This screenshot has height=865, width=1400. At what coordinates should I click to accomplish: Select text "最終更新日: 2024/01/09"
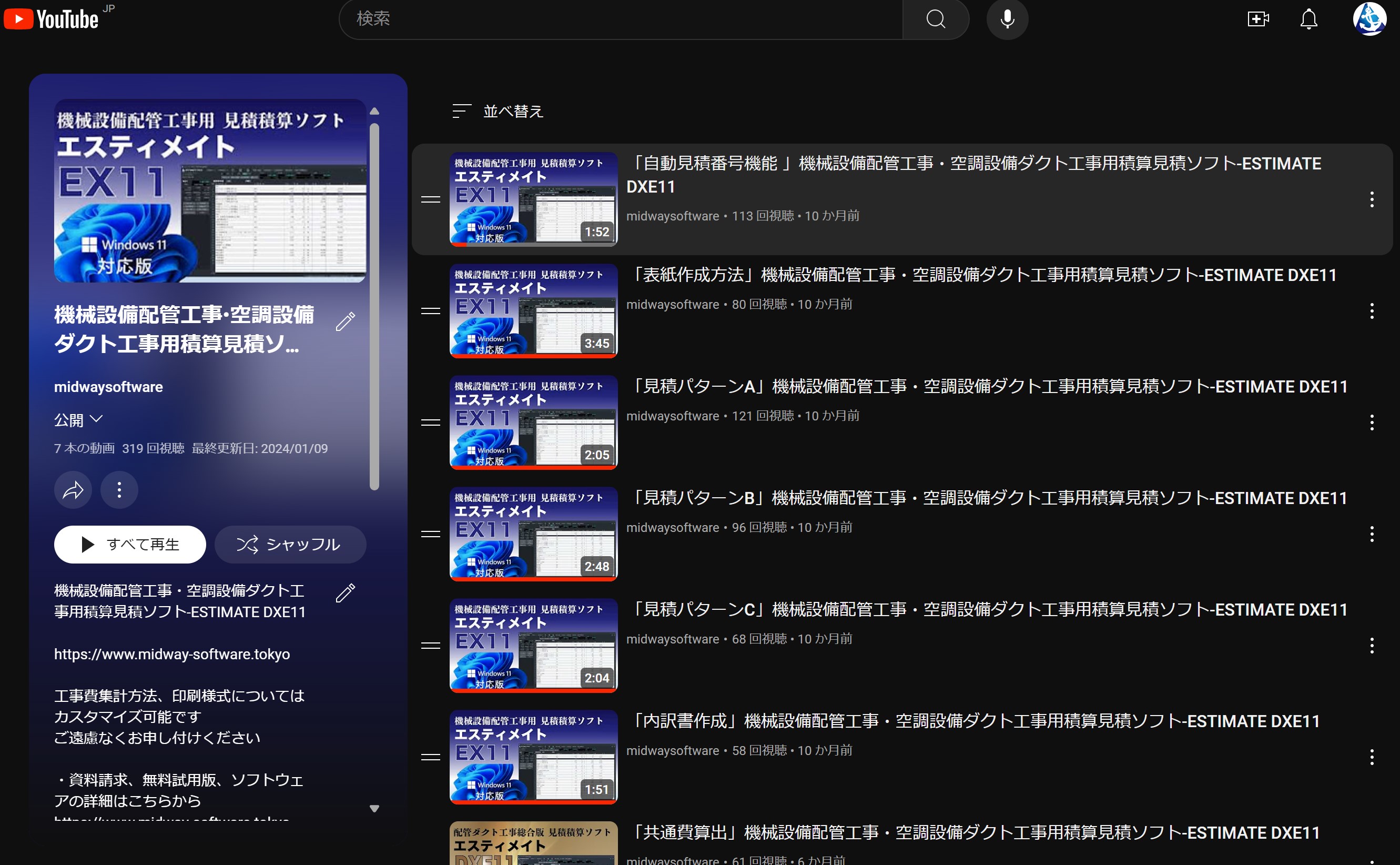click(260, 448)
